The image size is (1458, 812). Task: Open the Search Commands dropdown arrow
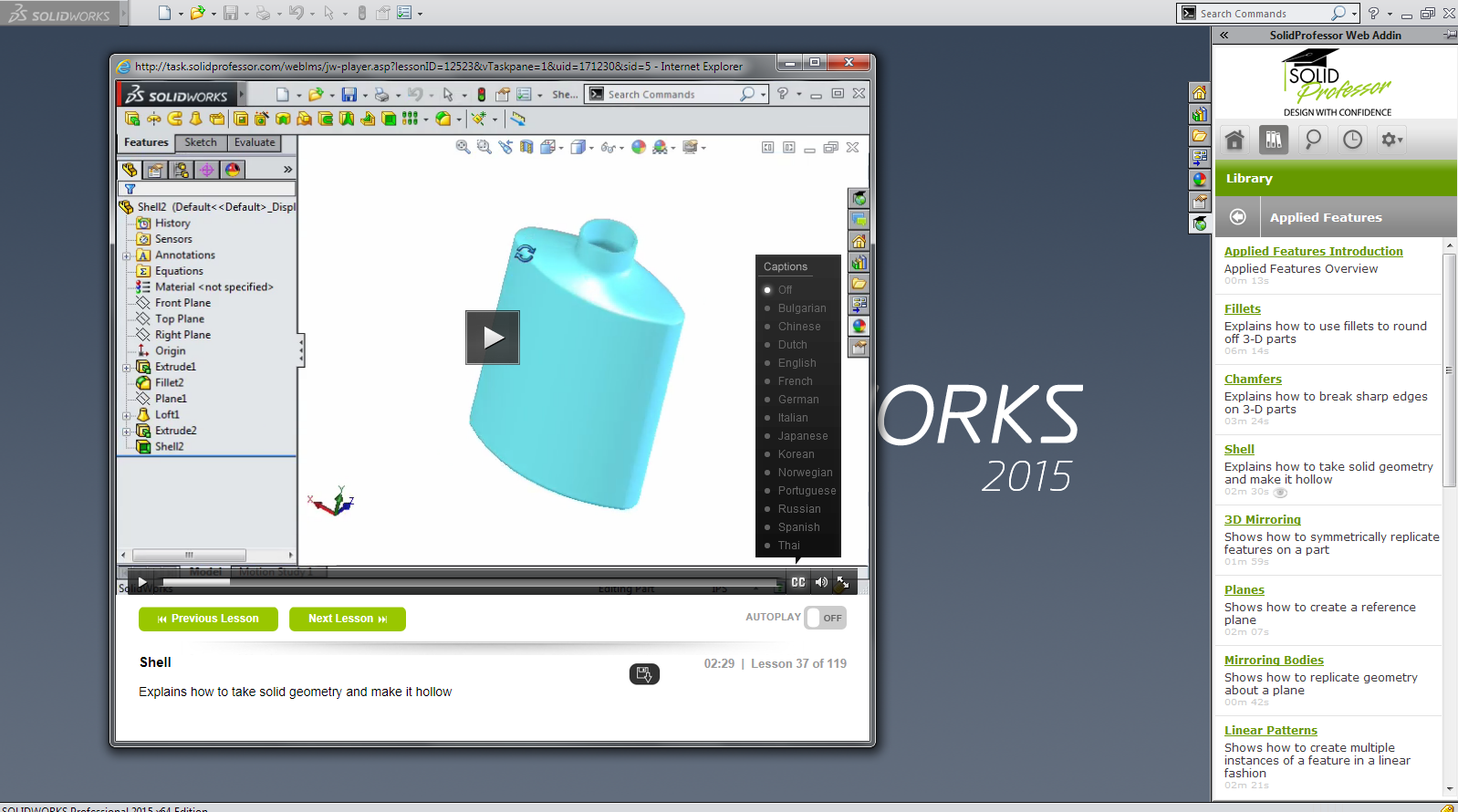1354,14
